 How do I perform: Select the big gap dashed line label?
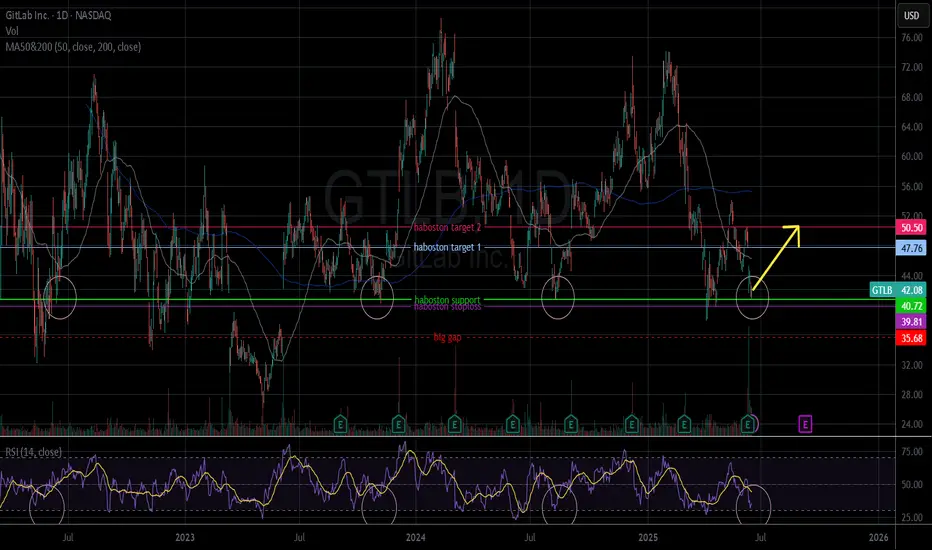(447, 337)
